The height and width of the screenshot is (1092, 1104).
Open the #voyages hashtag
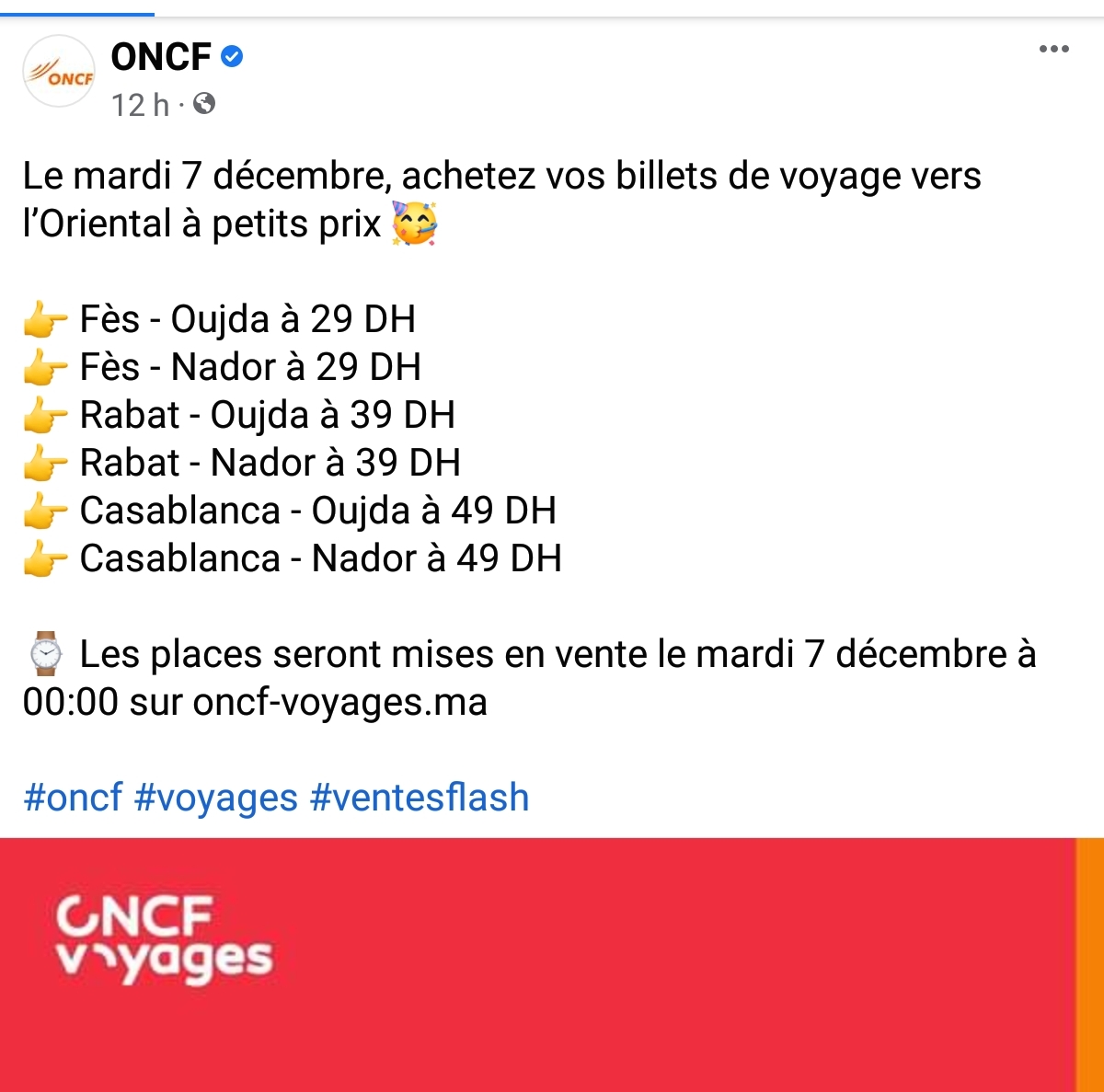(x=216, y=798)
